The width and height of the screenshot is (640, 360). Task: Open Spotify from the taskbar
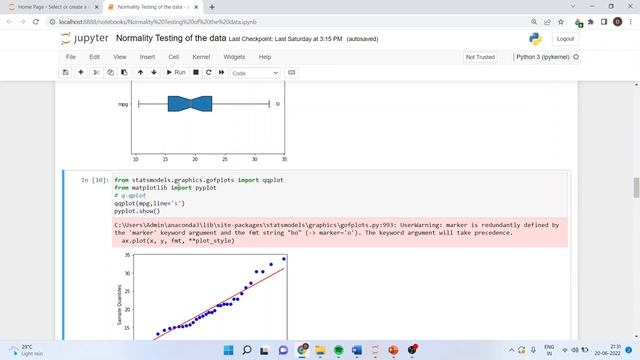(x=338, y=350)
